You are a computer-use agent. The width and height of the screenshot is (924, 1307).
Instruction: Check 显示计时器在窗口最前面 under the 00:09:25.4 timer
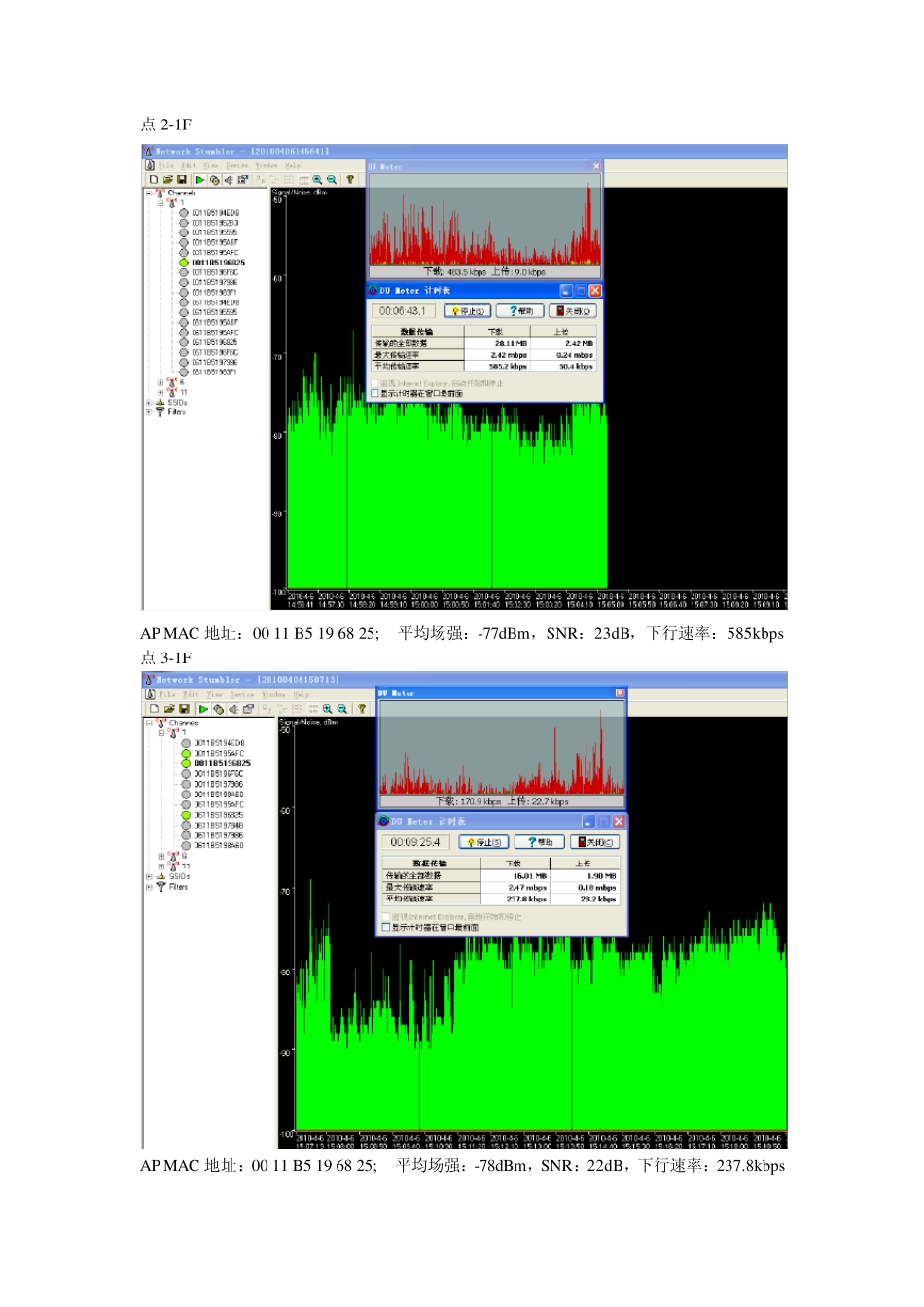point(386,928)
